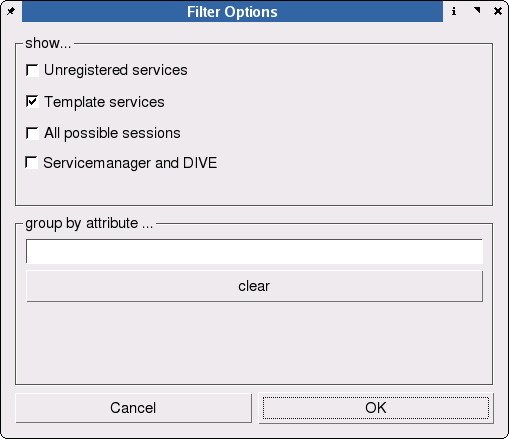
Task: Tick the All possible sessions checkbox
Action: [x=32, y=133]
